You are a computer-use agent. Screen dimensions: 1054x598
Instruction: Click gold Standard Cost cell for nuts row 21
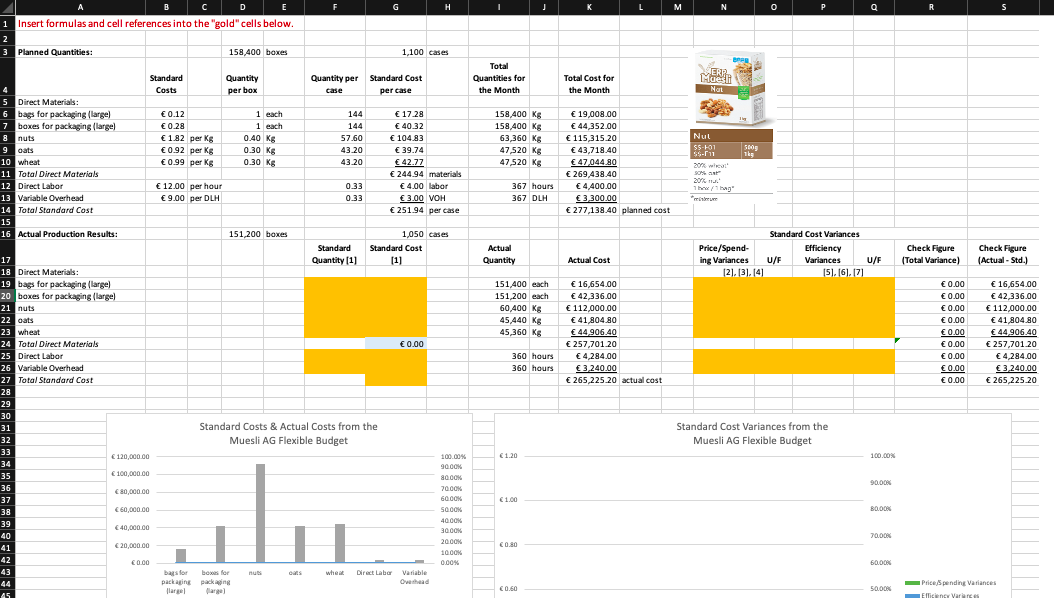tap(396, 308)
